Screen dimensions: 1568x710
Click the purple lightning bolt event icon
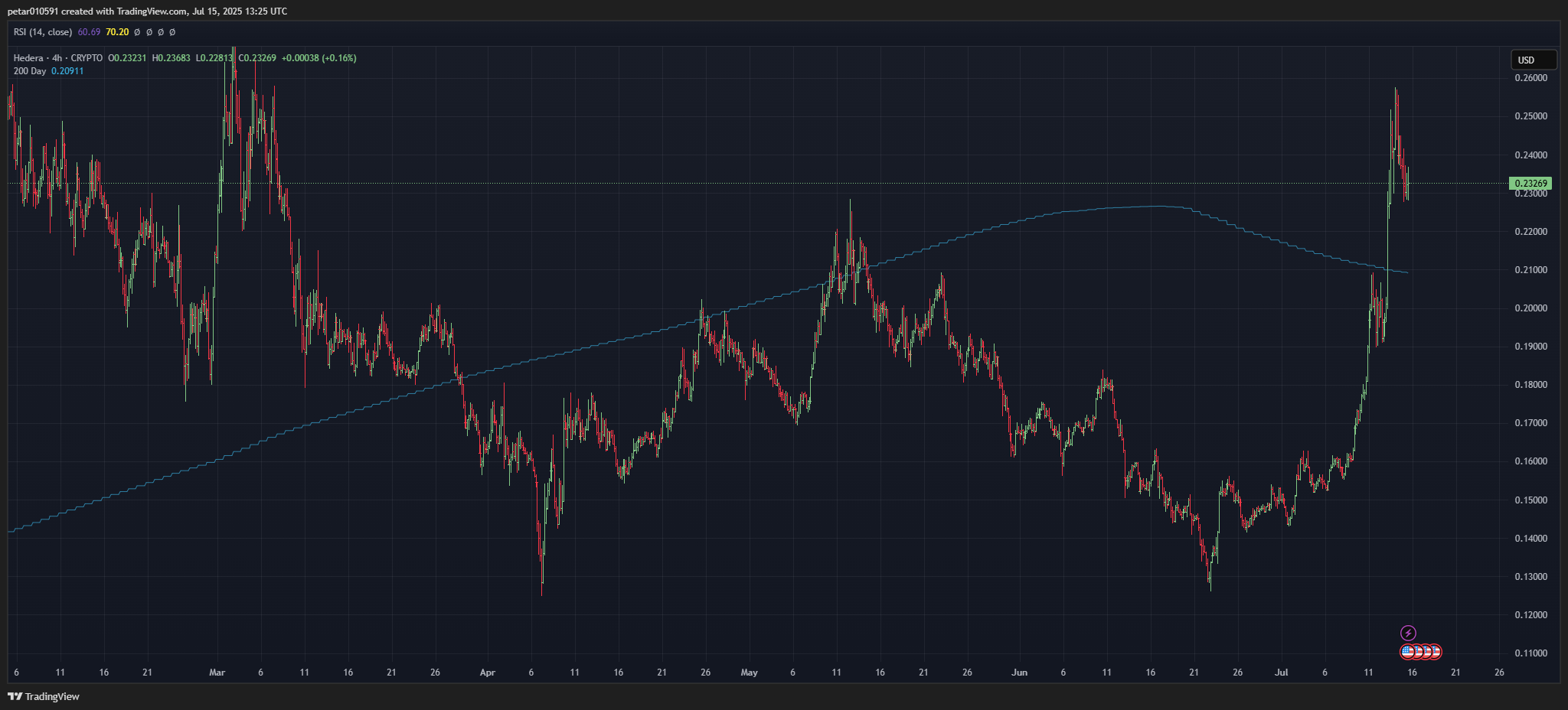(1408, 633)
